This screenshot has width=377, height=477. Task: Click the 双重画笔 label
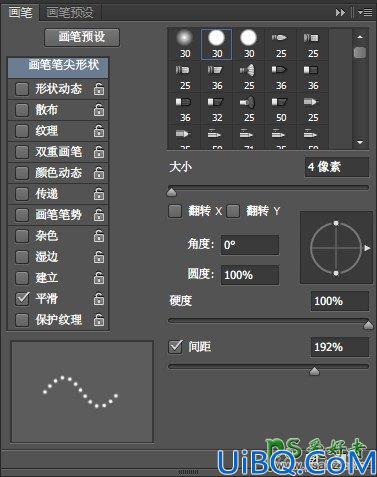tap(59, 152)
